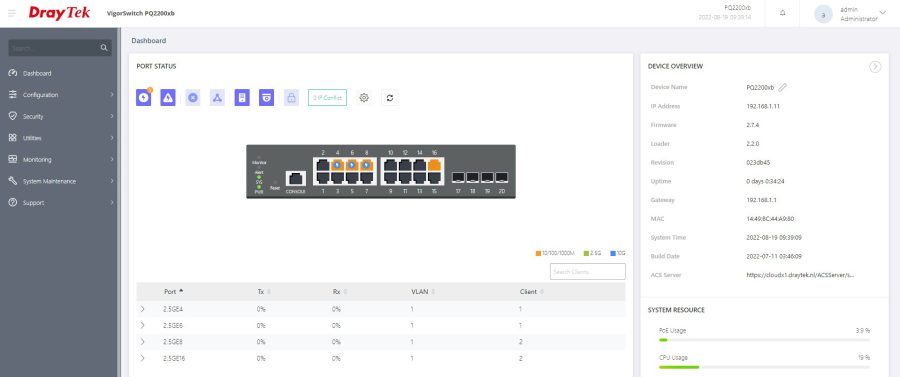The image size is (900, 377).
Task: Expand Security submenu chevron
Action: (112, 116)
